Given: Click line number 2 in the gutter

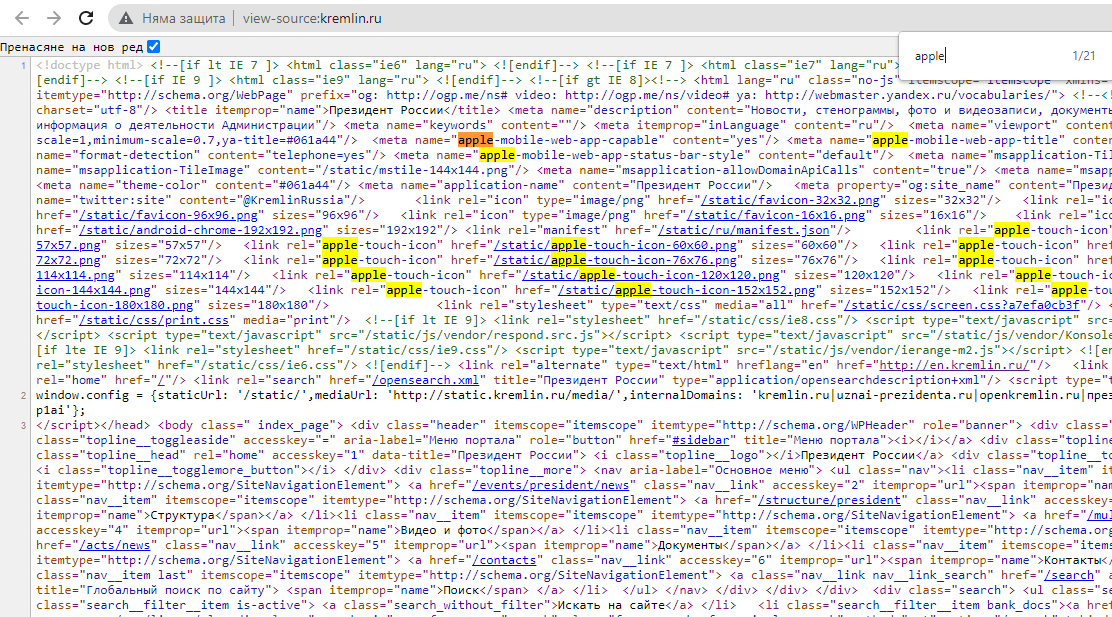Looking at the screenshot, I should click(23, 396).
